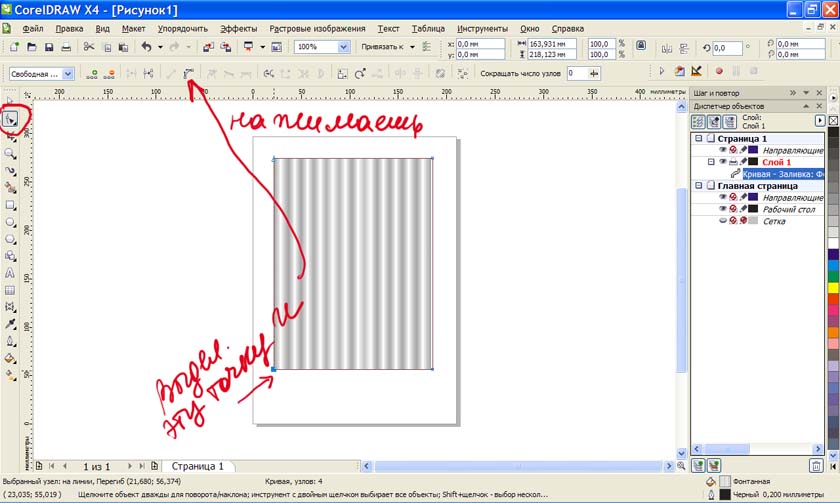Click the Save floppy disk icon
The width and height of the screenshot is (840, 503).
point(48,47)
